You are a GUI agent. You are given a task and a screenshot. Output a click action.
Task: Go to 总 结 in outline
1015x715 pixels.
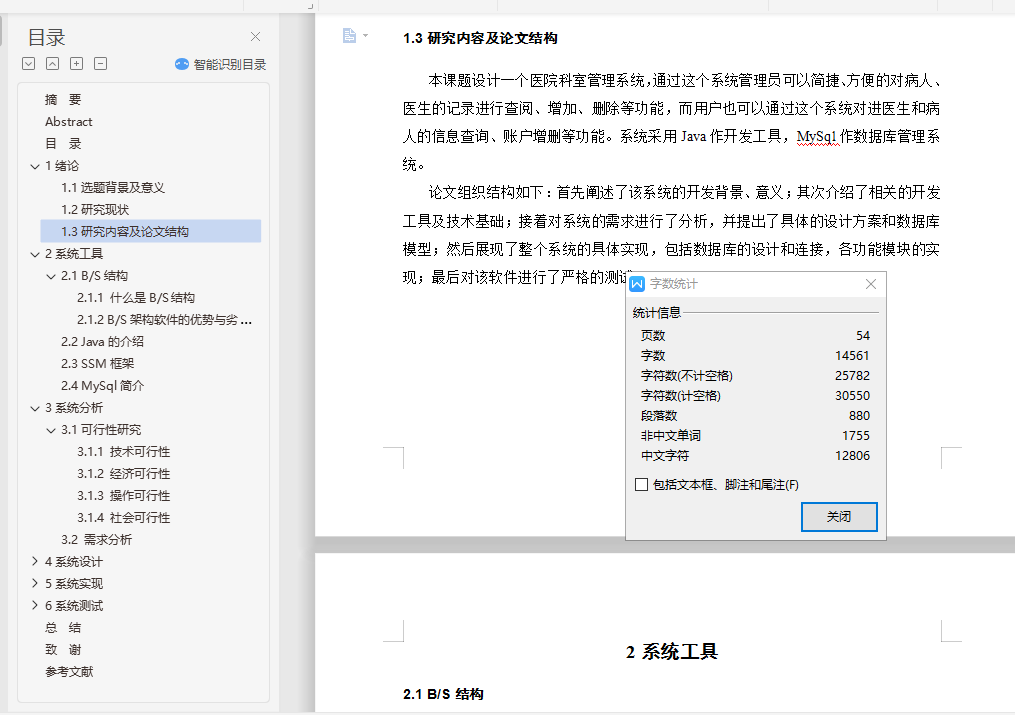[63, 628]
